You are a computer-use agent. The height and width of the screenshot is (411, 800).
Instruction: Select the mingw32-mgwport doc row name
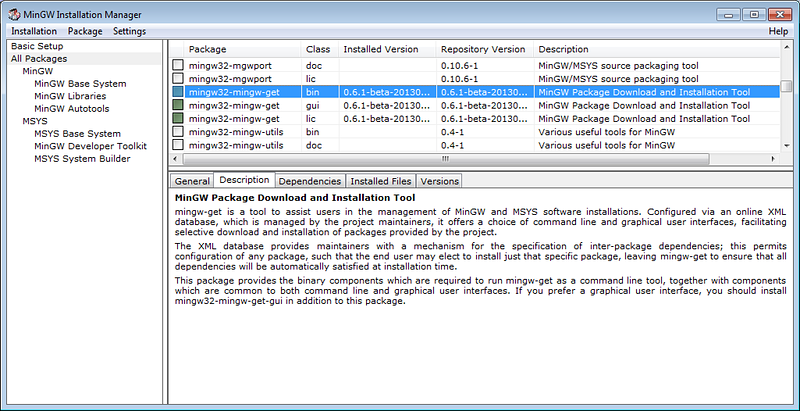(230, 65)
